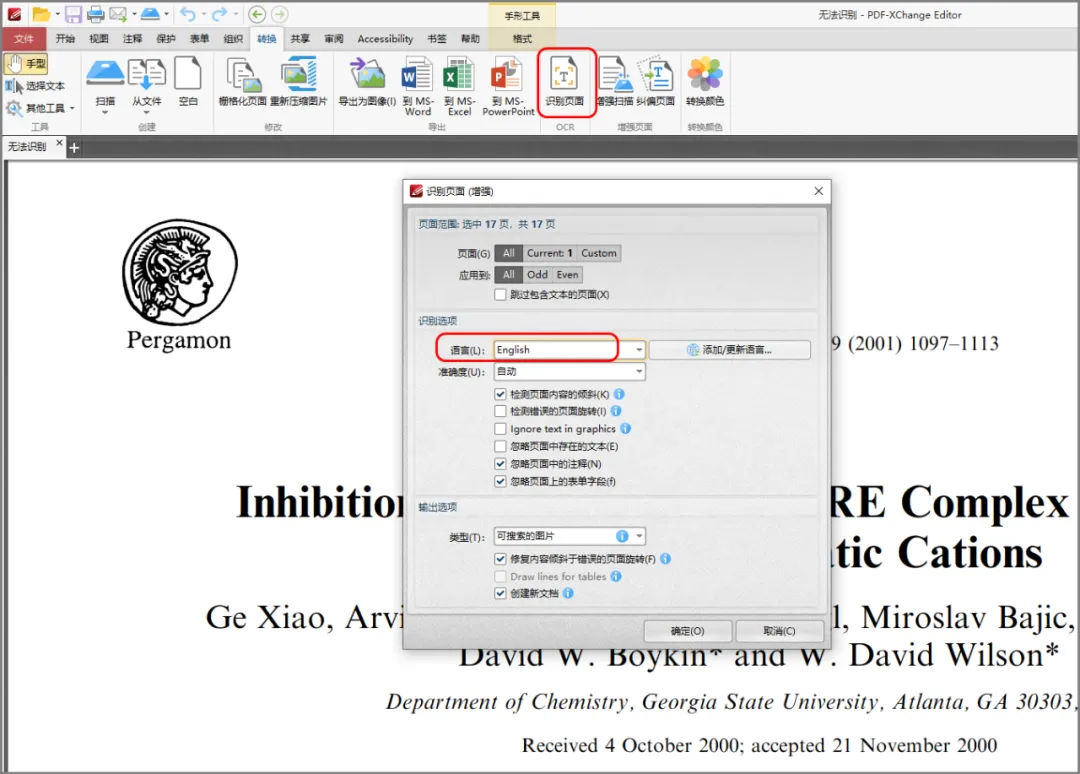This screenshot has width=1080, height=774.
Task: Open the Output Type dropdown (可搜索的图片)
Action: point(570,536)
